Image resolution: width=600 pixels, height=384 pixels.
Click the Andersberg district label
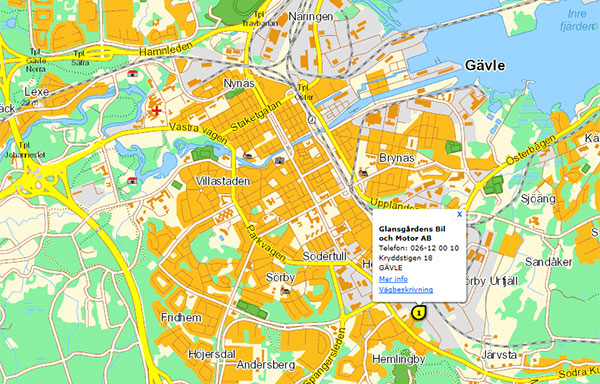click(x=266, y=364)
